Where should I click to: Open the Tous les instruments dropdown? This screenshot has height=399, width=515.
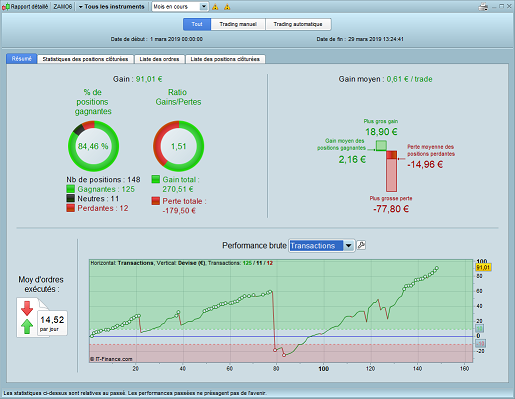tap(111, 7)
